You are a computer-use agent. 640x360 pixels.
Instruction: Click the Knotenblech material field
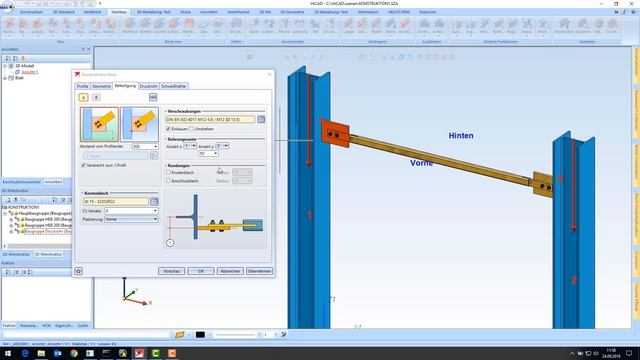pos(116,201)
